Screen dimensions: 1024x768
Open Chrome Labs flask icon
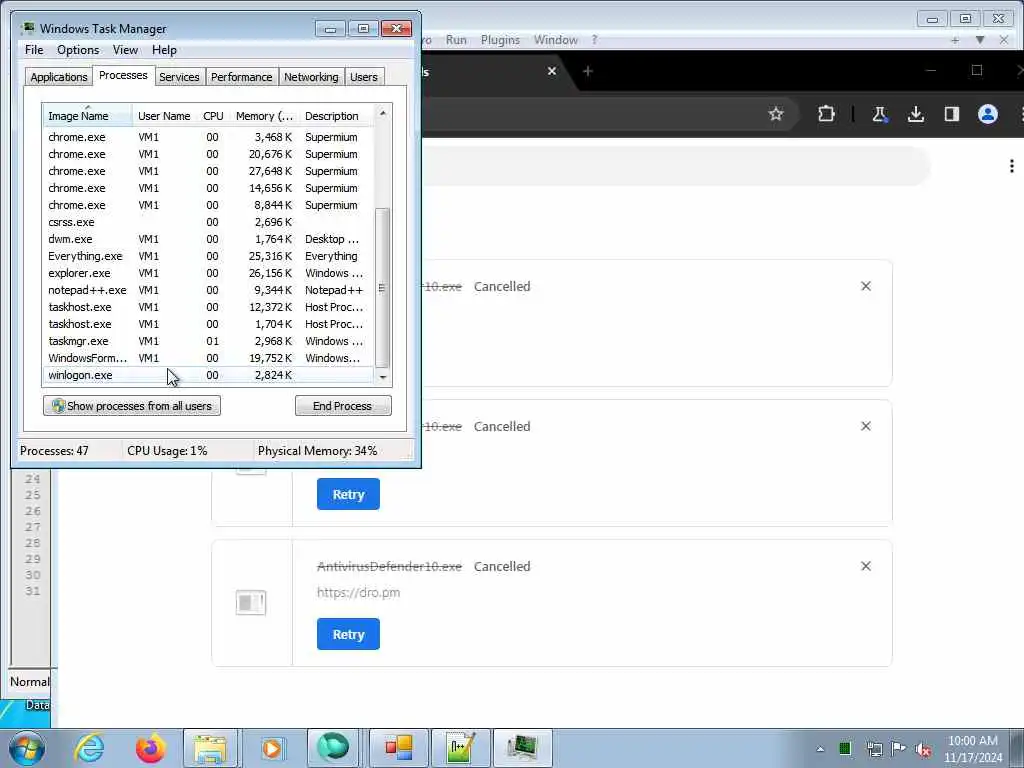(x=879, y=114)
